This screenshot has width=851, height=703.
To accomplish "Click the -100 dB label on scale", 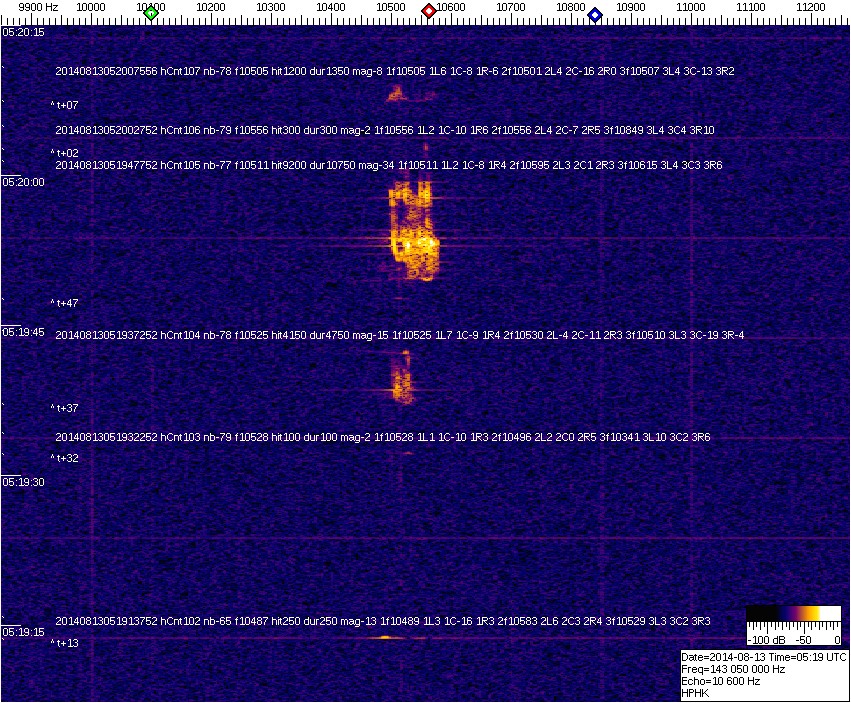I will [x=768, y=639].
